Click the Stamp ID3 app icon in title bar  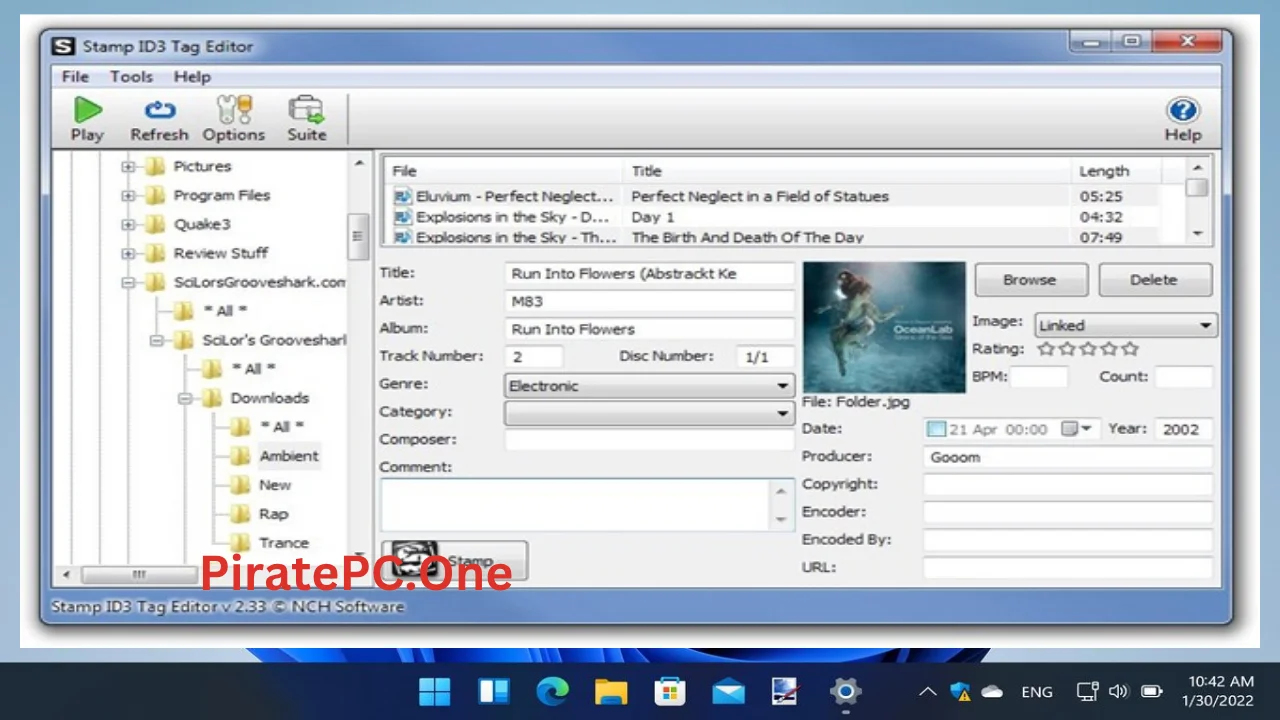coord(63,46)
